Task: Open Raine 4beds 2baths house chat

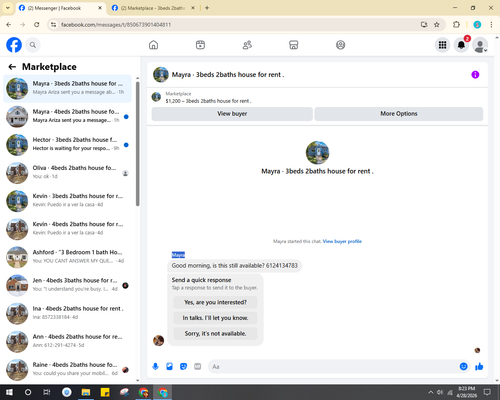Action: (x=68, y=370)
